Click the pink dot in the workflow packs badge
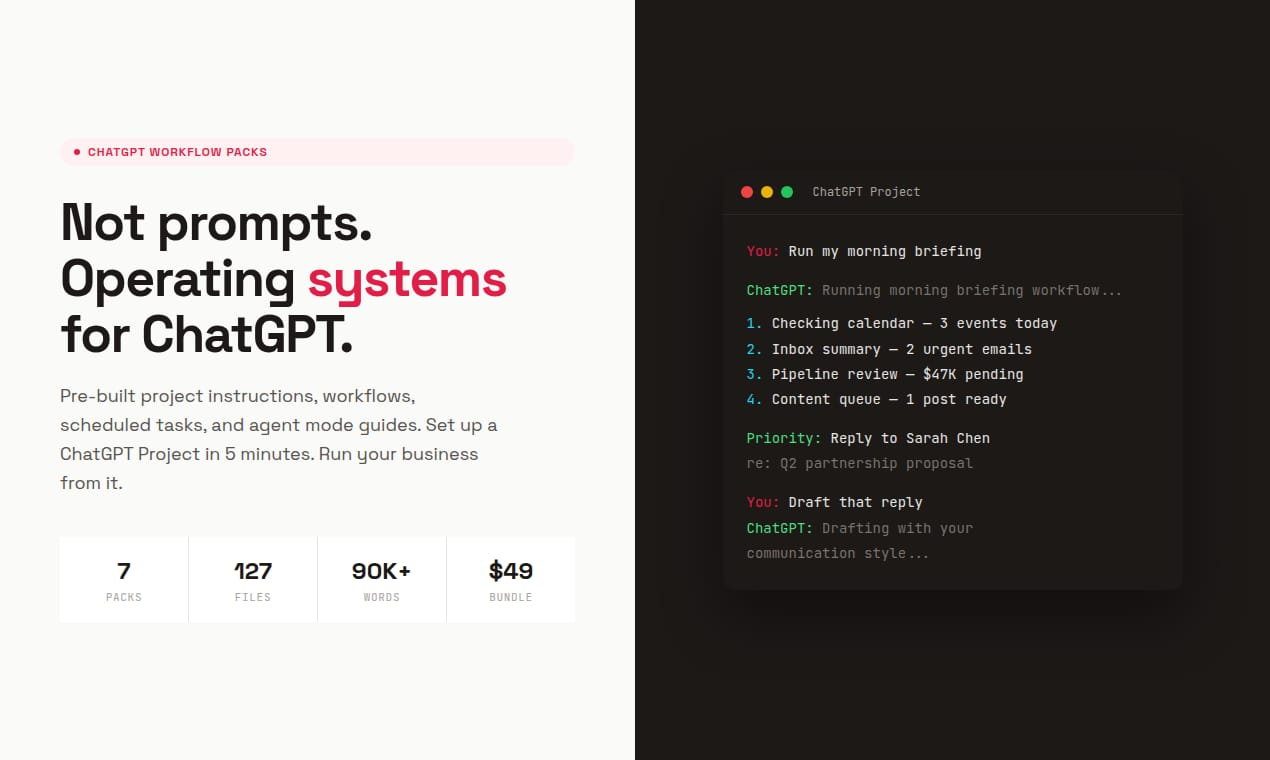Image resolution: width=1270 pixels, height=760 pixels. click(x=77, y=152)
